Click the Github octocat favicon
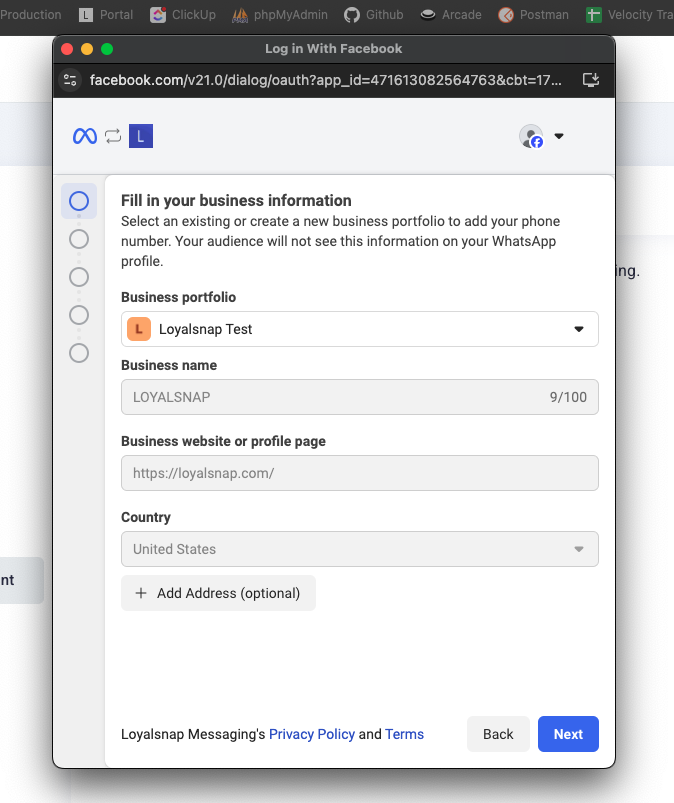Screen dimensions: 674x803 [352, 15]
